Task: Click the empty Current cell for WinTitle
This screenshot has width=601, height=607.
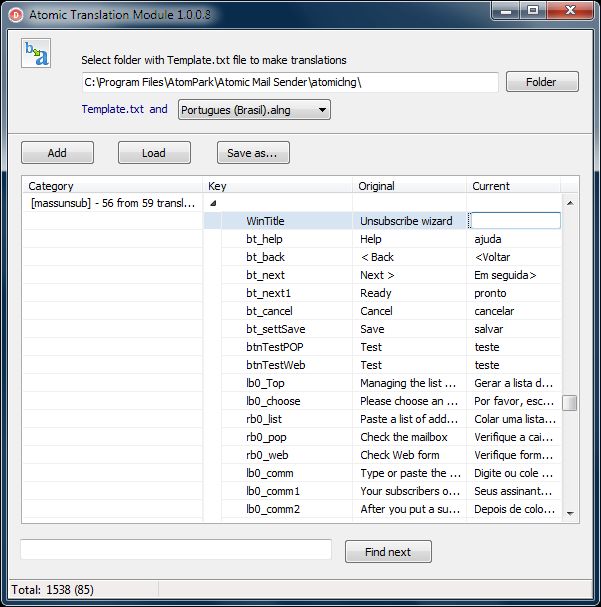Action: pyautogui.click(x=515, y=221)
